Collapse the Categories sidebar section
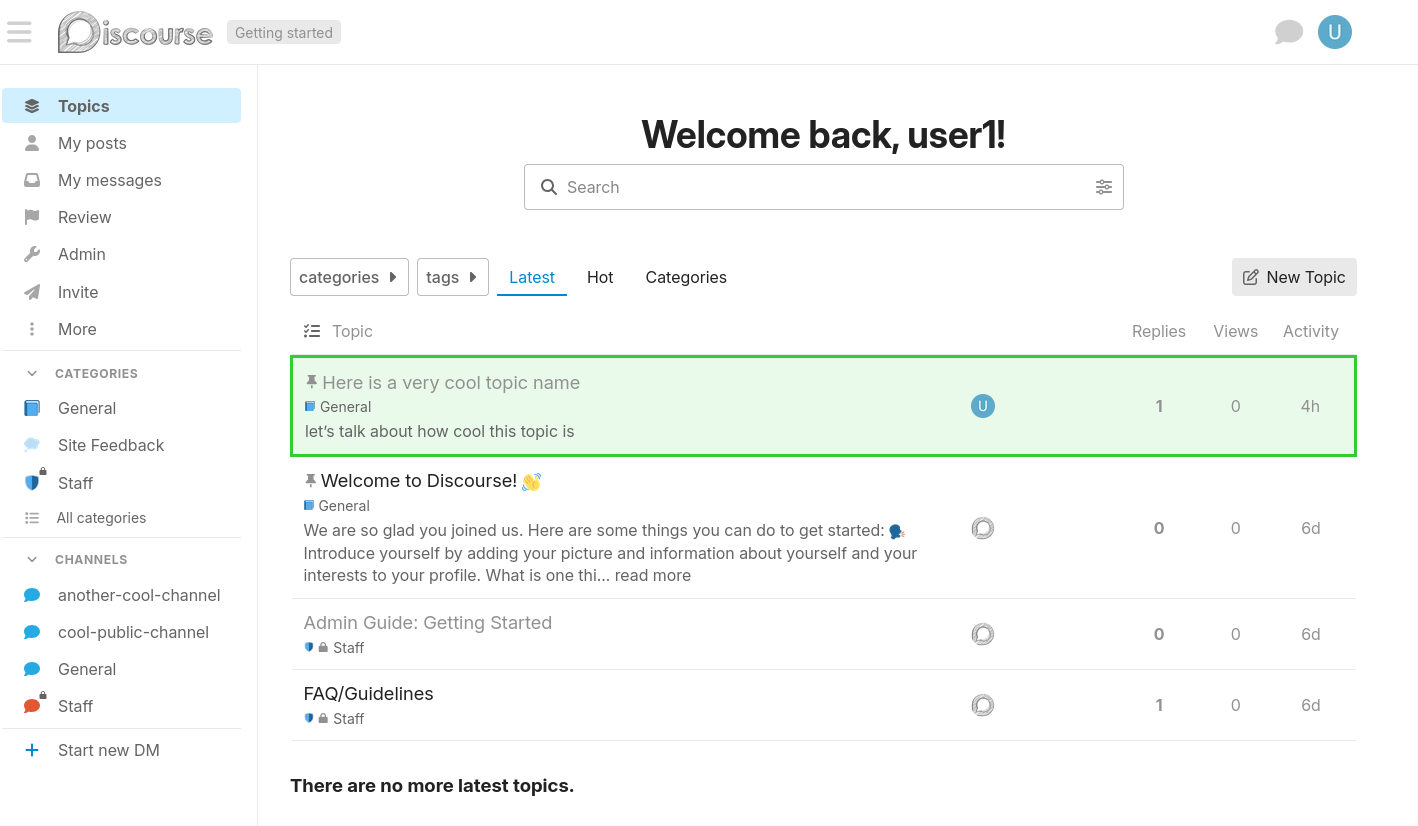1418x826 pixels. pyautogui.click(x=32, y=373)
